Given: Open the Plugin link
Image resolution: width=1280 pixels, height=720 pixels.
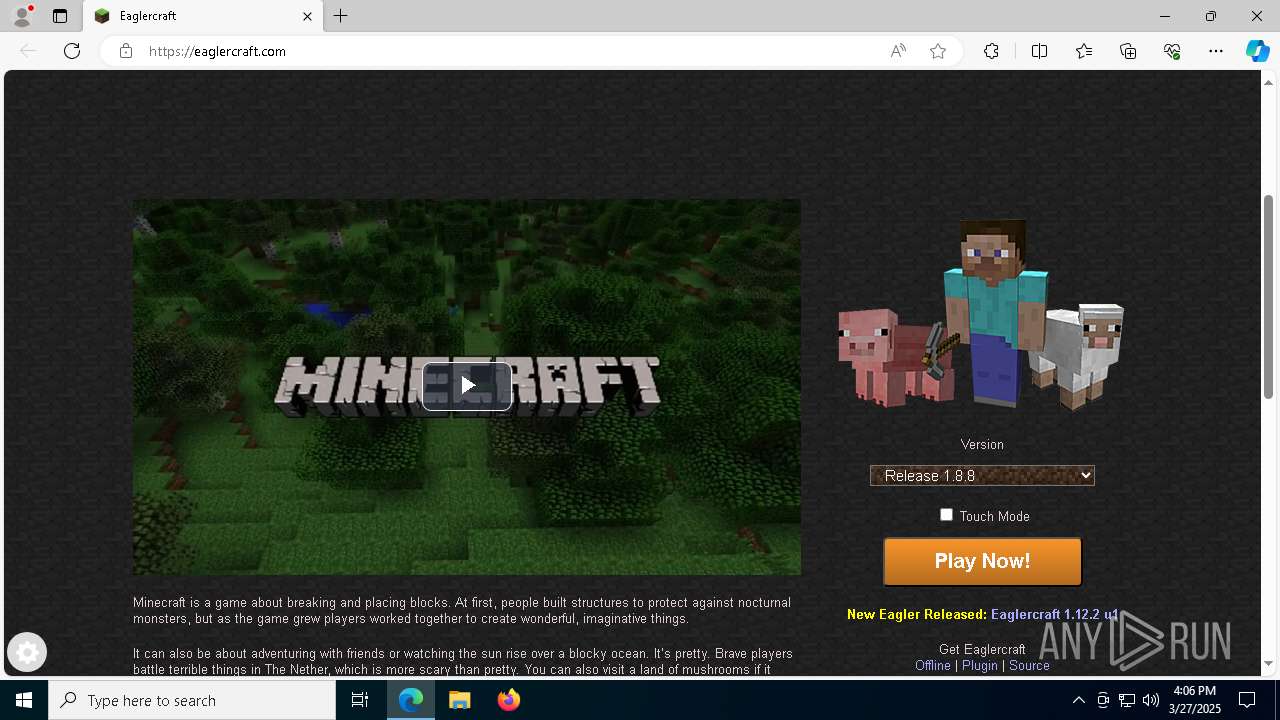Looking at the screenshot, I should [x=980, y=666].
